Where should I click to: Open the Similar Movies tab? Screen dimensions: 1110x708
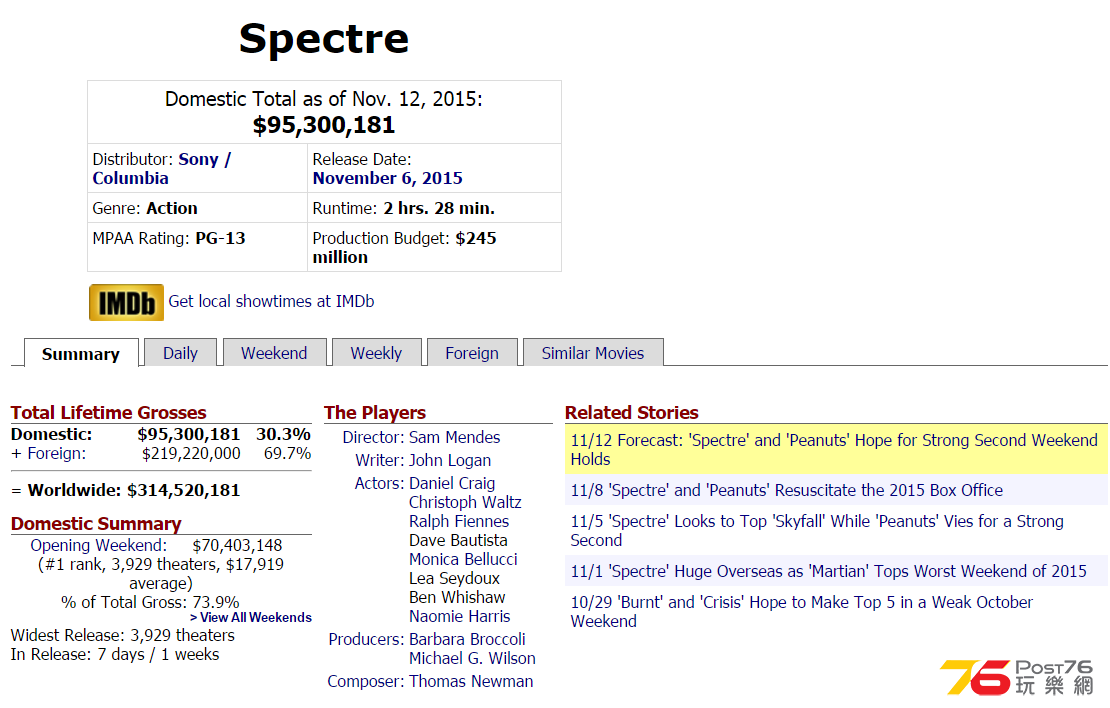click(593, 353)
